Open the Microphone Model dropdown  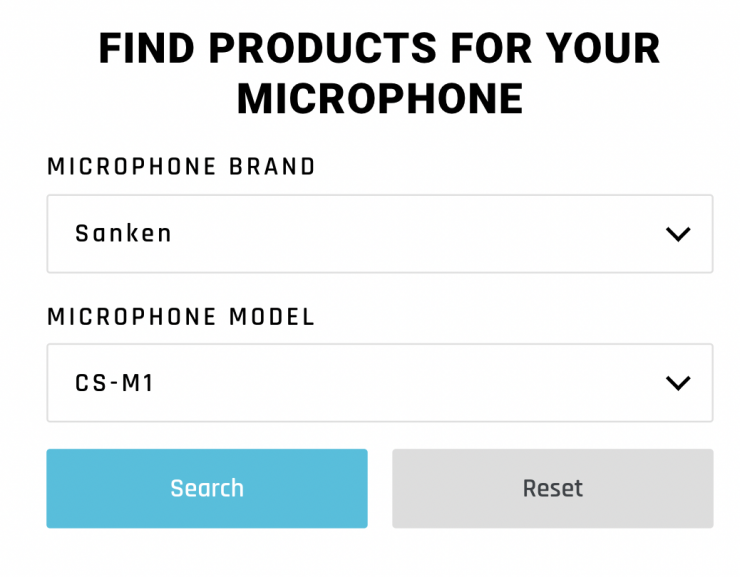(379, 383)
